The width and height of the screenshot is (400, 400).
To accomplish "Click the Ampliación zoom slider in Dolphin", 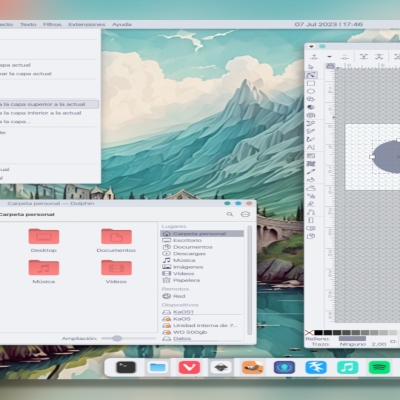I will click(x=128, y=338).
